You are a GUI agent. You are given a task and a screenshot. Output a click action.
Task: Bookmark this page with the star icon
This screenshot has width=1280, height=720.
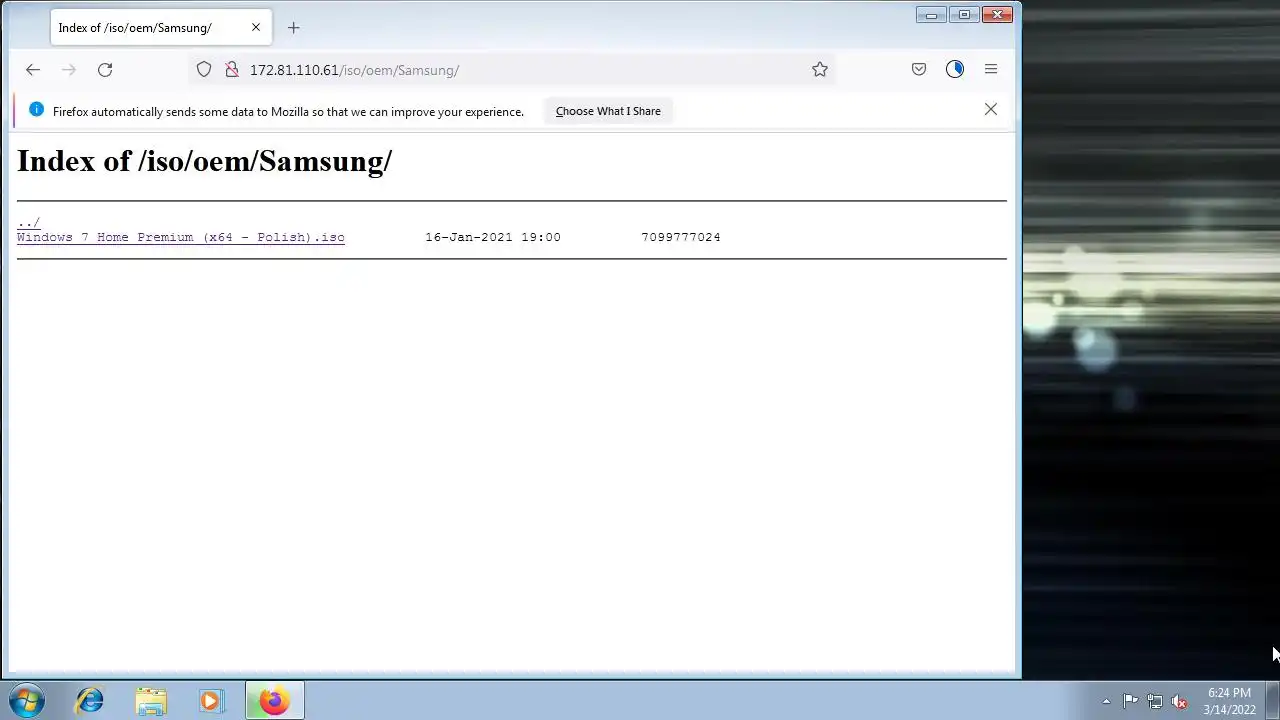point(820,70)
